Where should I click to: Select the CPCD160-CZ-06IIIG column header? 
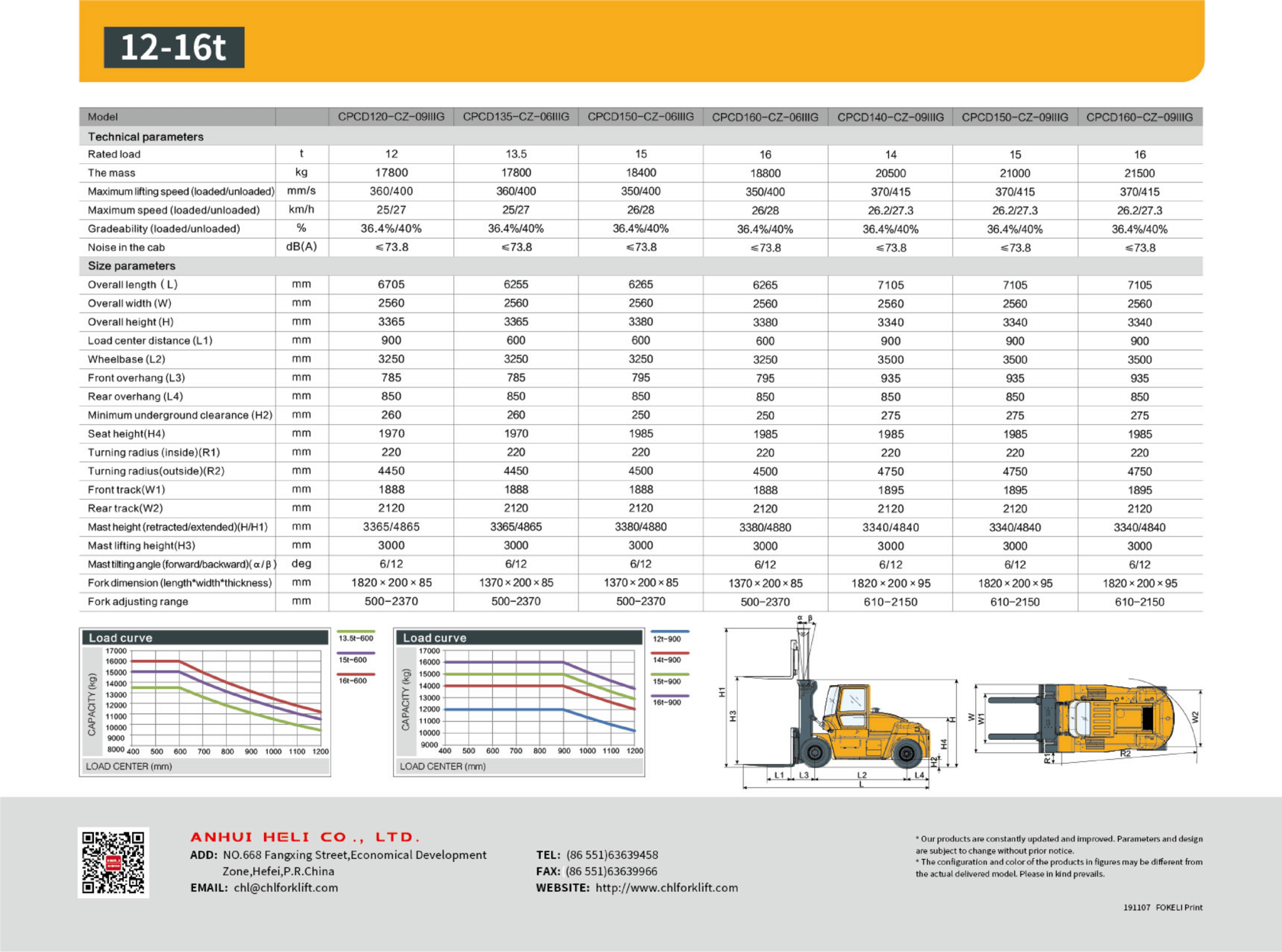[x=765, y=117]
